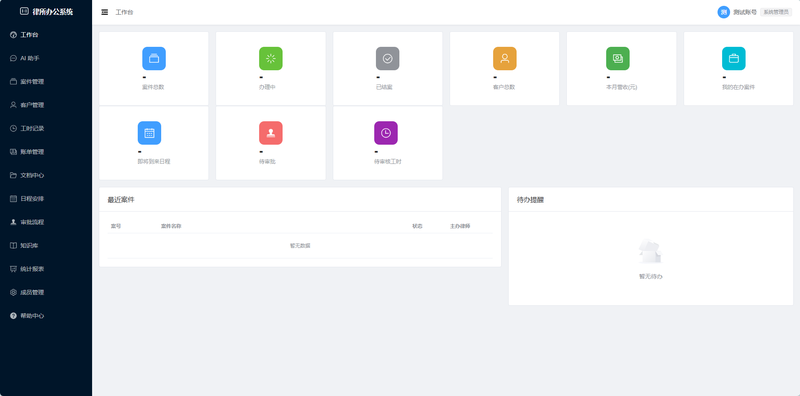Click the blue 即将到来日程 calendar icon

(x=149, y=133)
